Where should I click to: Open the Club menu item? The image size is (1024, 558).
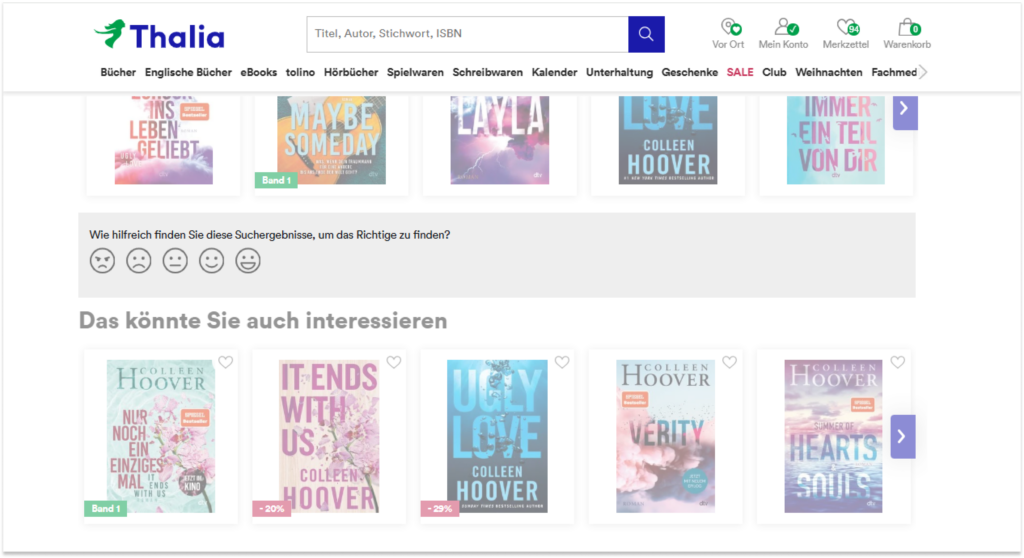775,73
